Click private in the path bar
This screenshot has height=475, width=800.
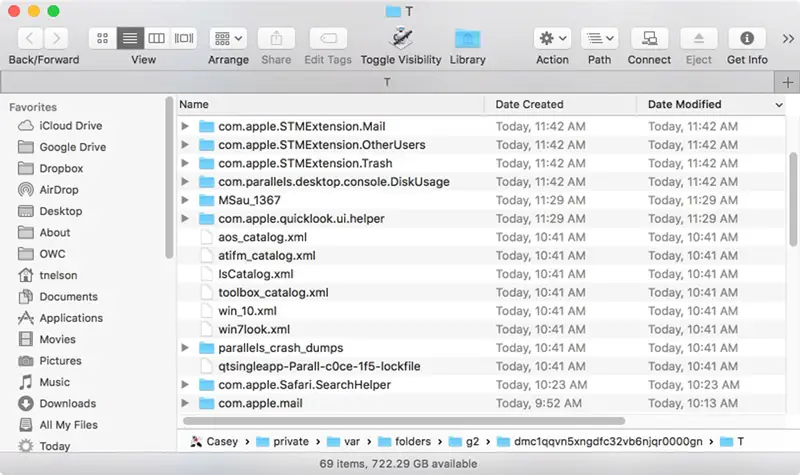(x=283, y=442)
